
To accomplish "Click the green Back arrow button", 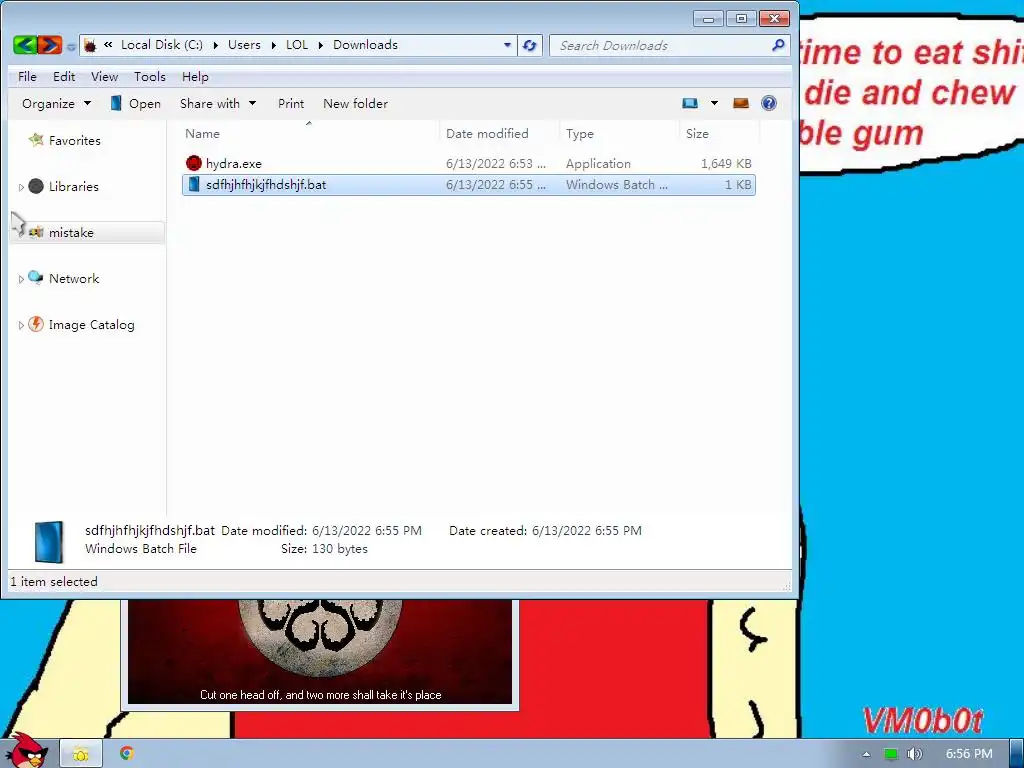I will 25,45.
